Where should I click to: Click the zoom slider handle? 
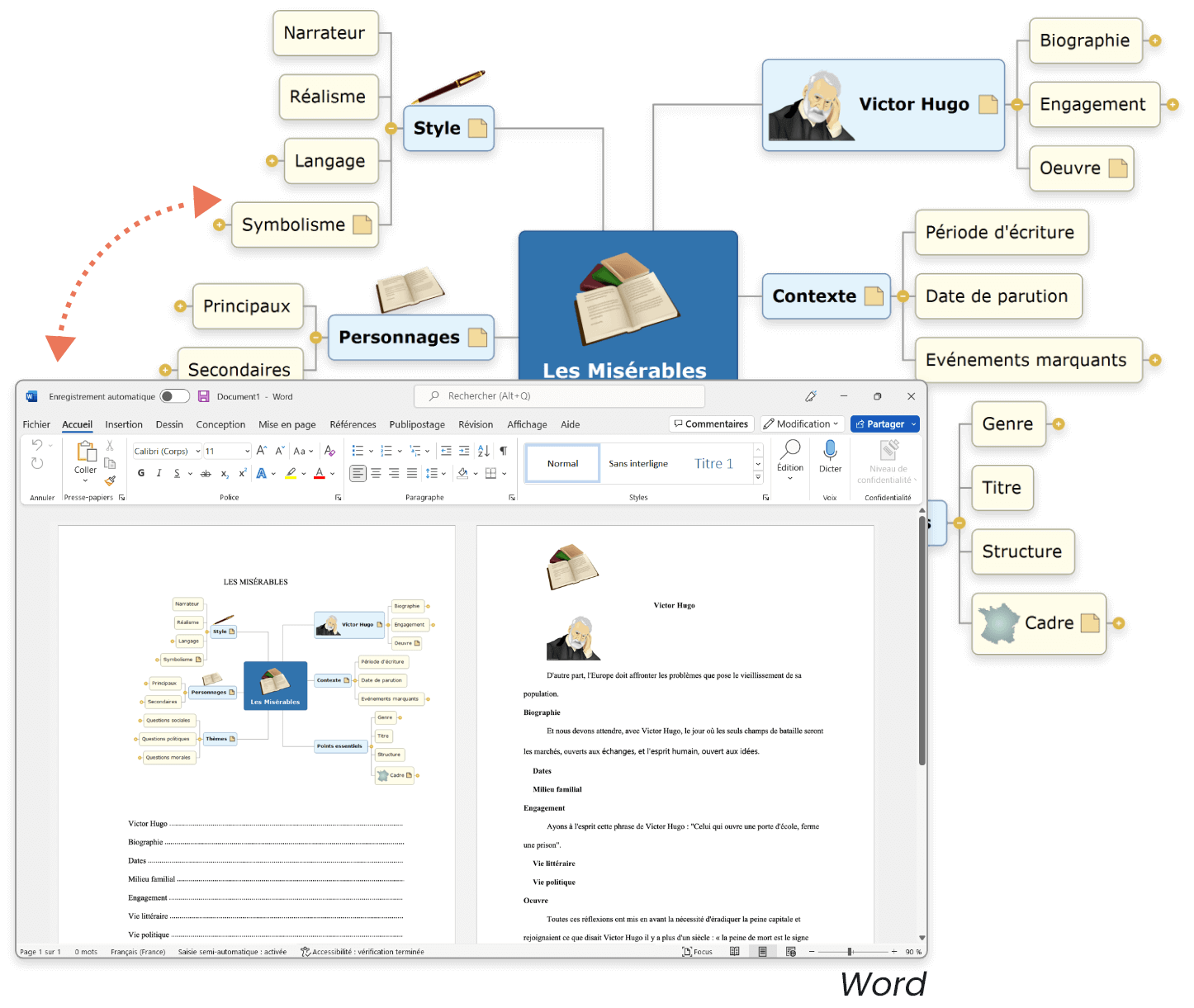tap(850, 952)
